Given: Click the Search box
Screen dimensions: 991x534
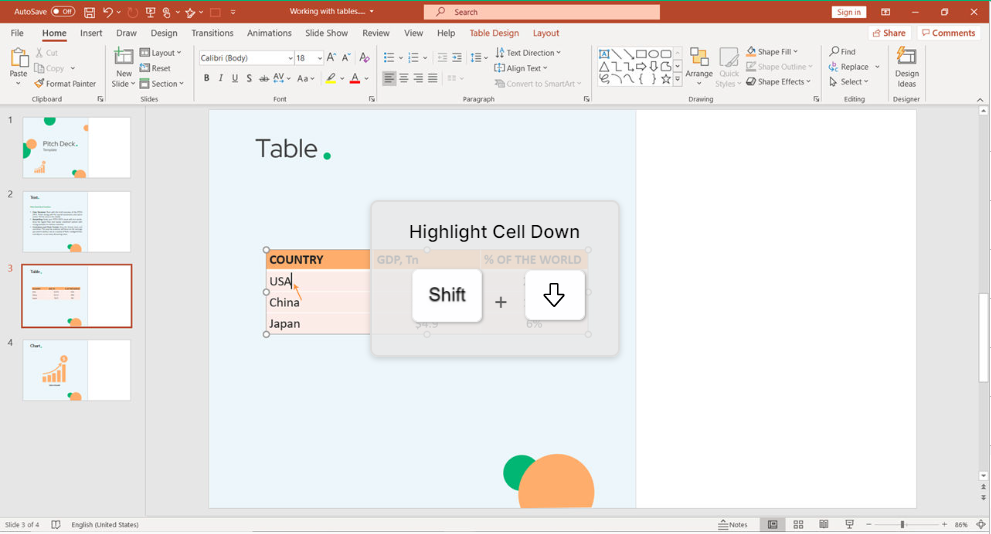Looking at the screenshot, I should coord(542,12).
